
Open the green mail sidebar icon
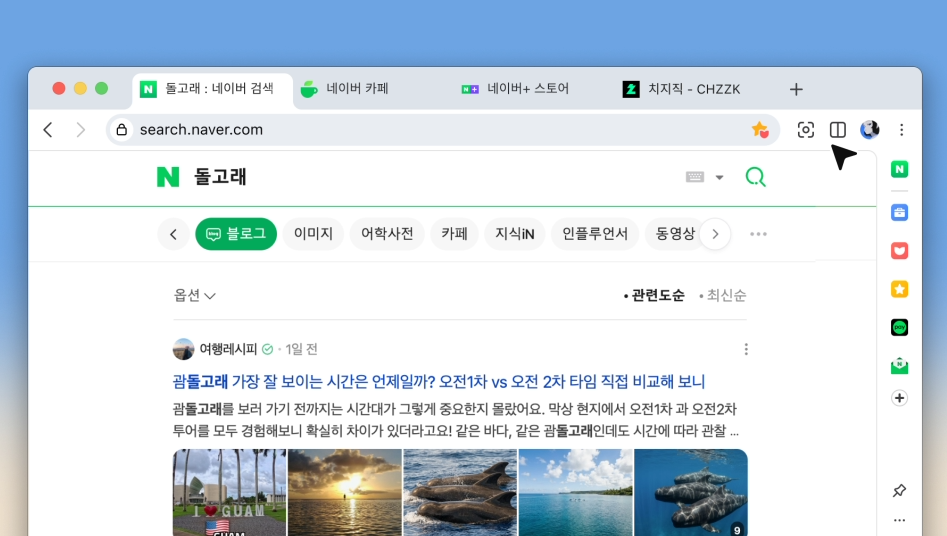coord(899,366)
